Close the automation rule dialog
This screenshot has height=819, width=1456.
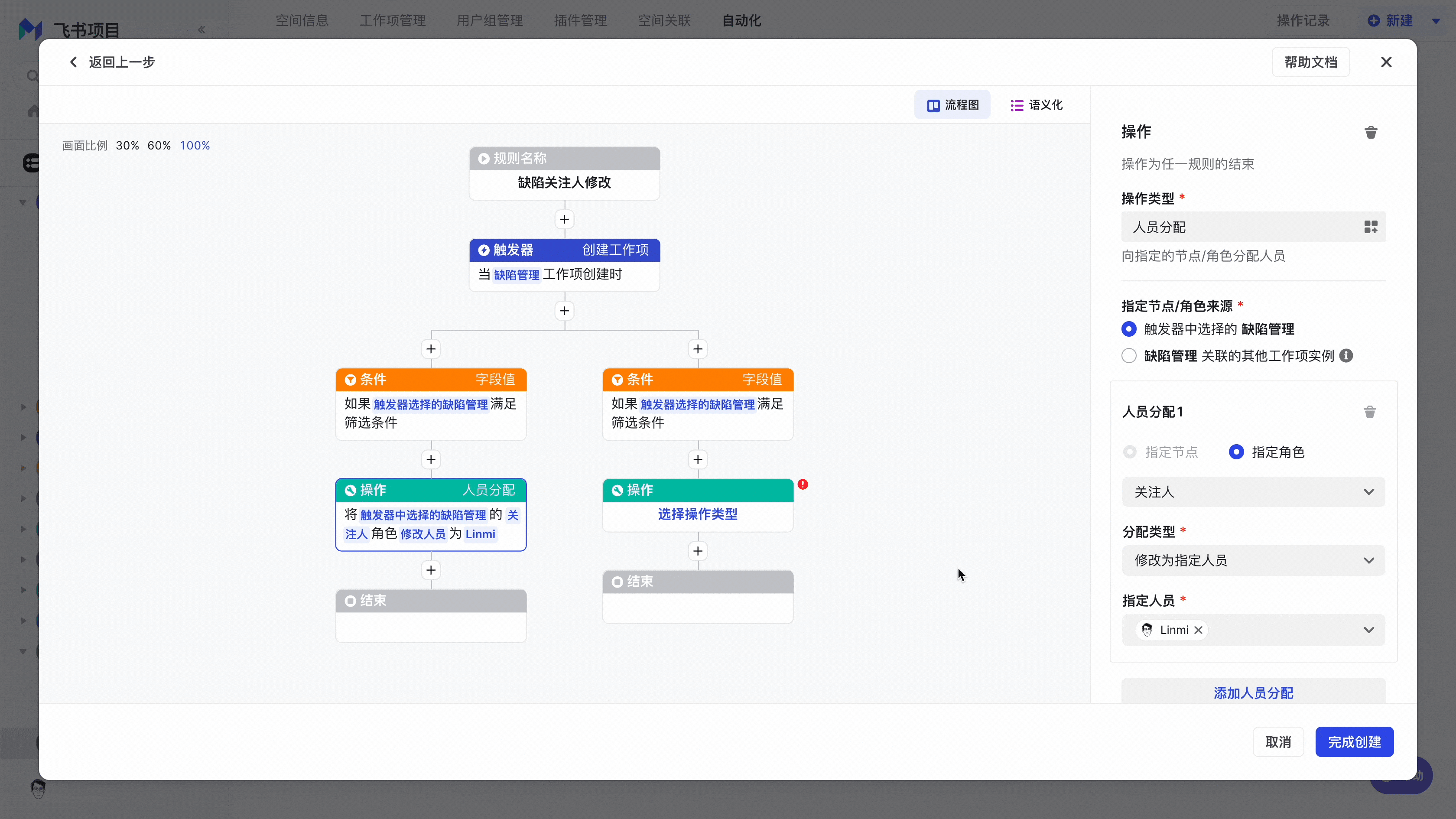point(1386,62)
